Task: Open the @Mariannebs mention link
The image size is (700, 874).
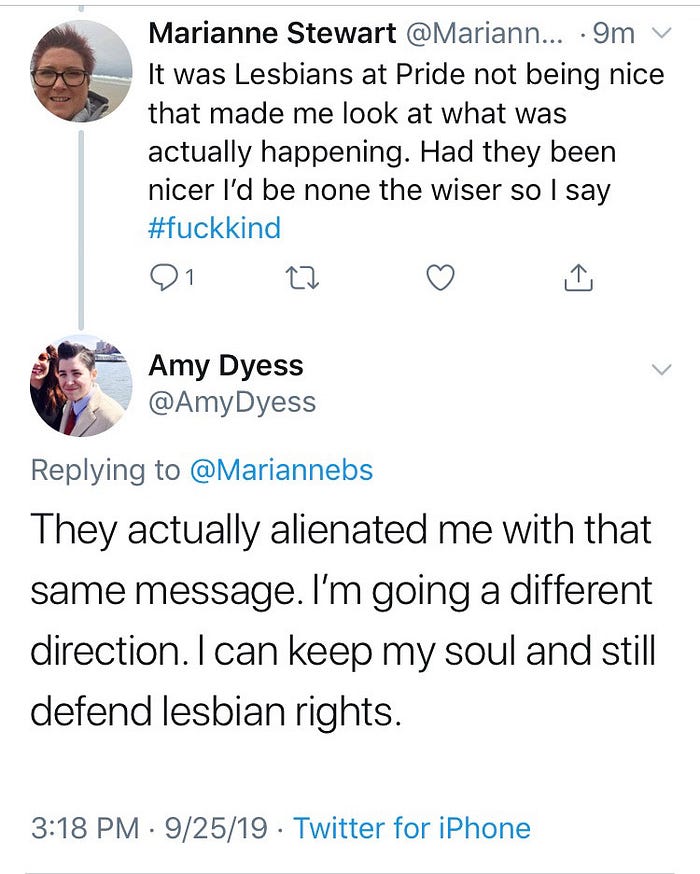Action: click(x=281, y=470)
